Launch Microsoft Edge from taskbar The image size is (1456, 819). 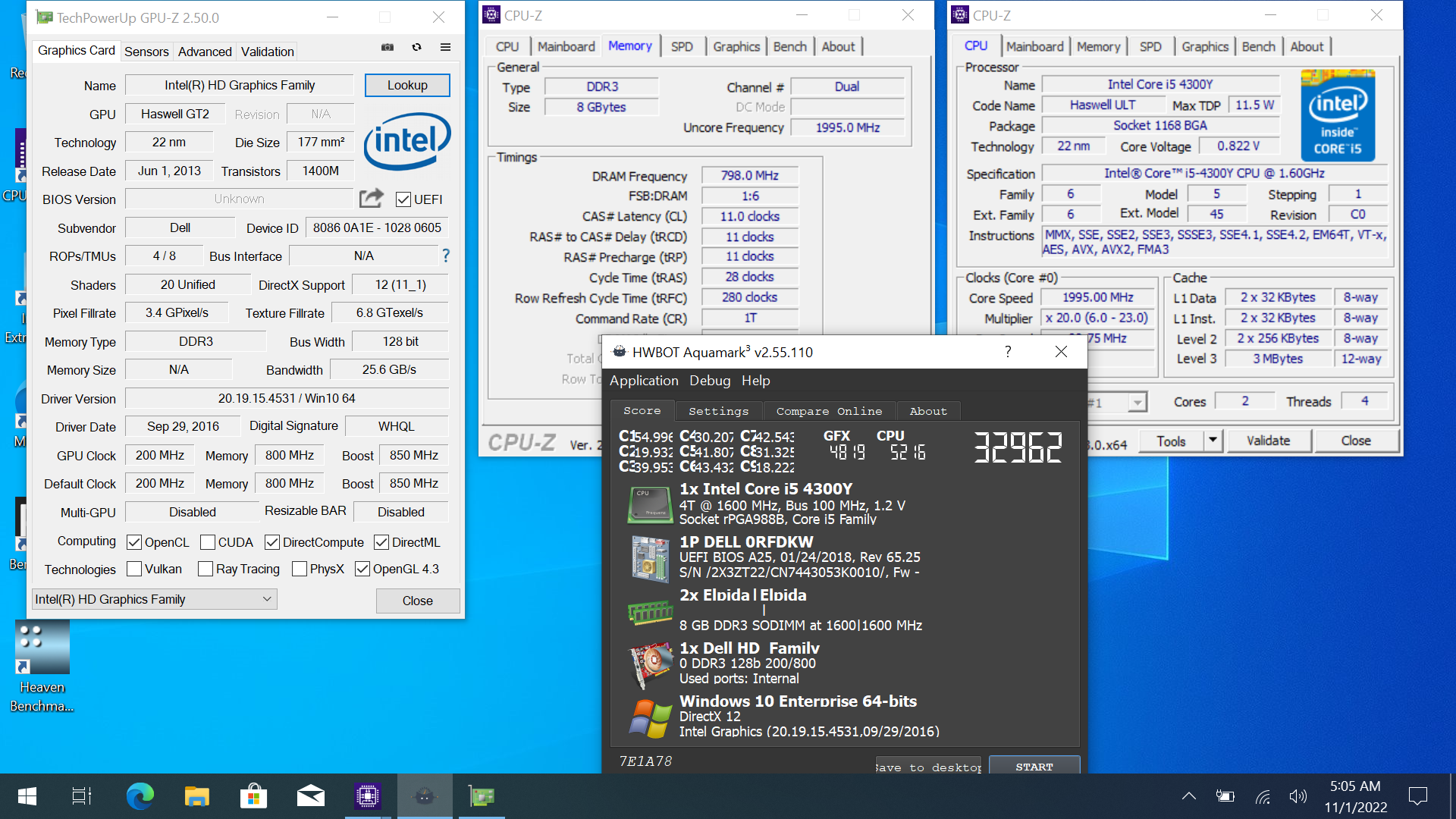click(x=140, y=796)
